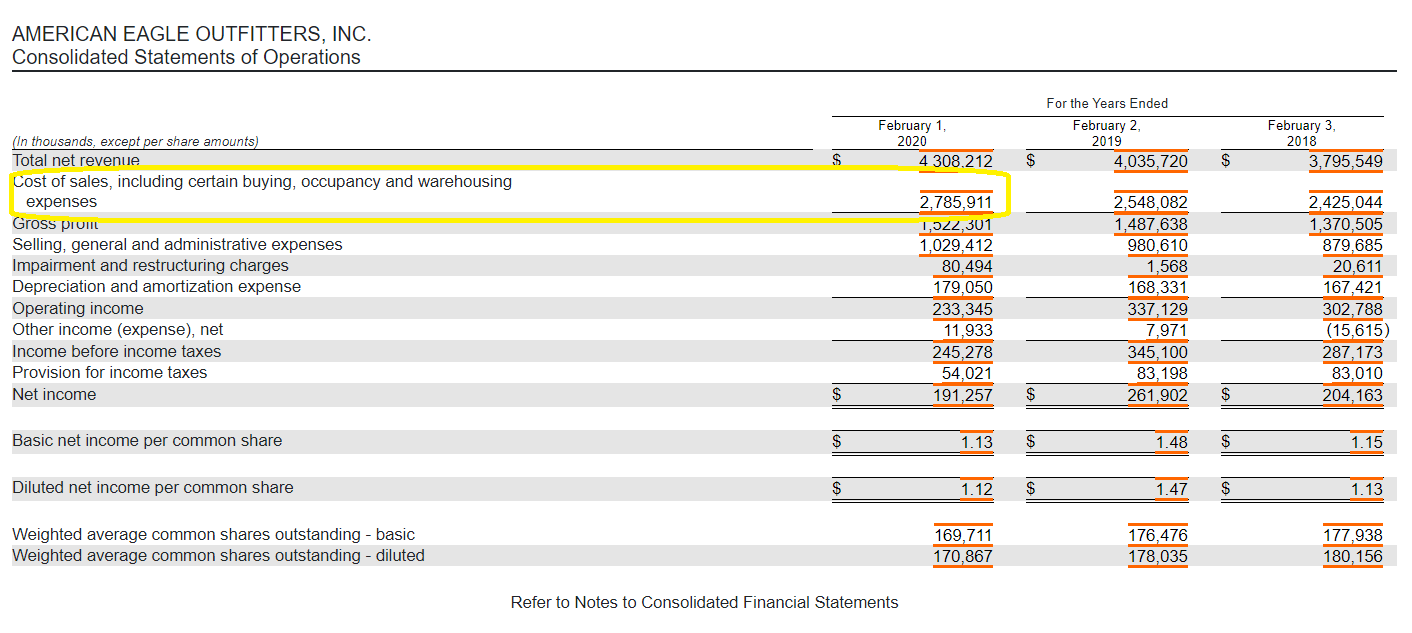Open the Refer to Notes to Consolidated Financial Statements text
Viewport: 1412px width, 633px height.
704,602
